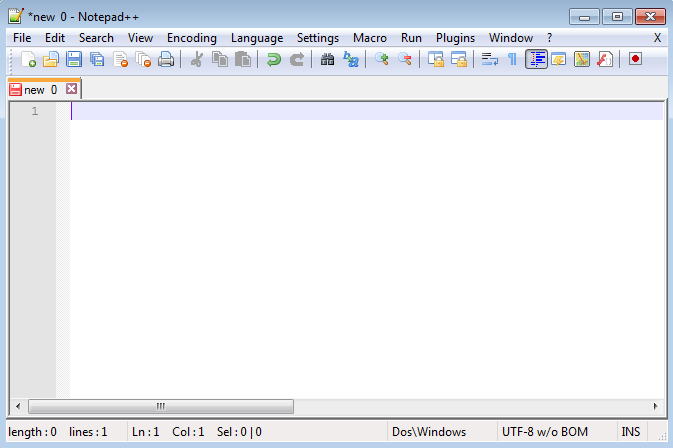Screen dimensions: 673x448
Task: Create a new file using toolbar icon
Action: 28,59
